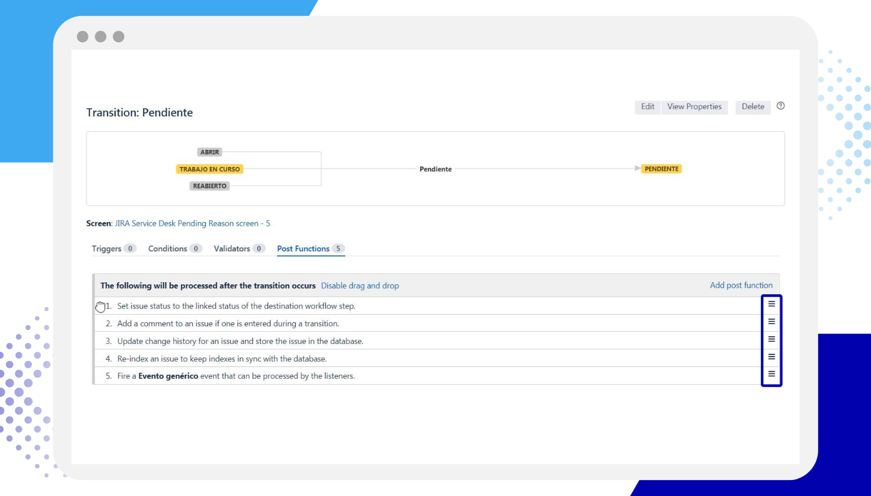Click the Add post function link
The image size is (871, 496).
741,285
